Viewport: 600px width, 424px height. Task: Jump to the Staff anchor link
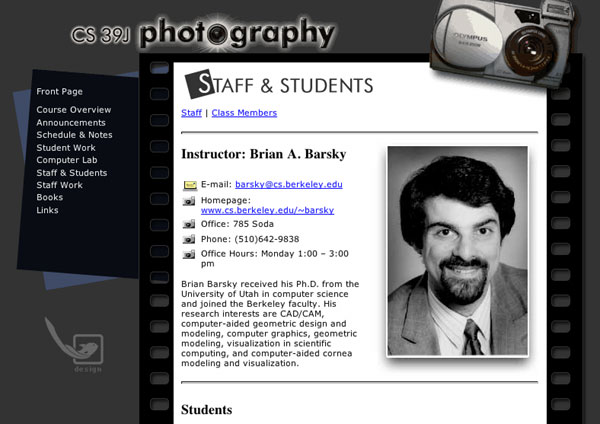coord(191,113)
